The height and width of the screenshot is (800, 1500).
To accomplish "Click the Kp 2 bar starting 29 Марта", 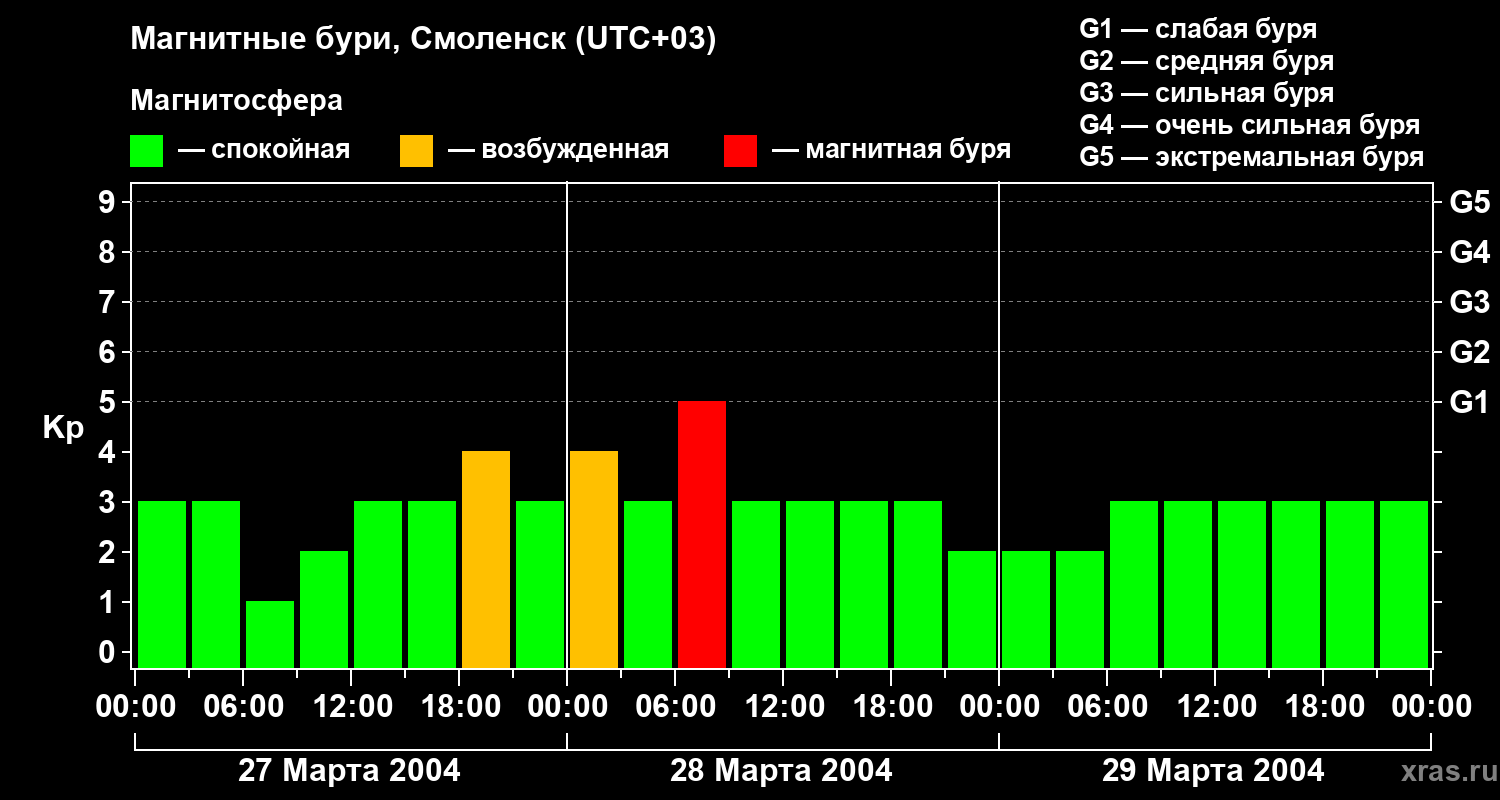I will click(1026, 609).
